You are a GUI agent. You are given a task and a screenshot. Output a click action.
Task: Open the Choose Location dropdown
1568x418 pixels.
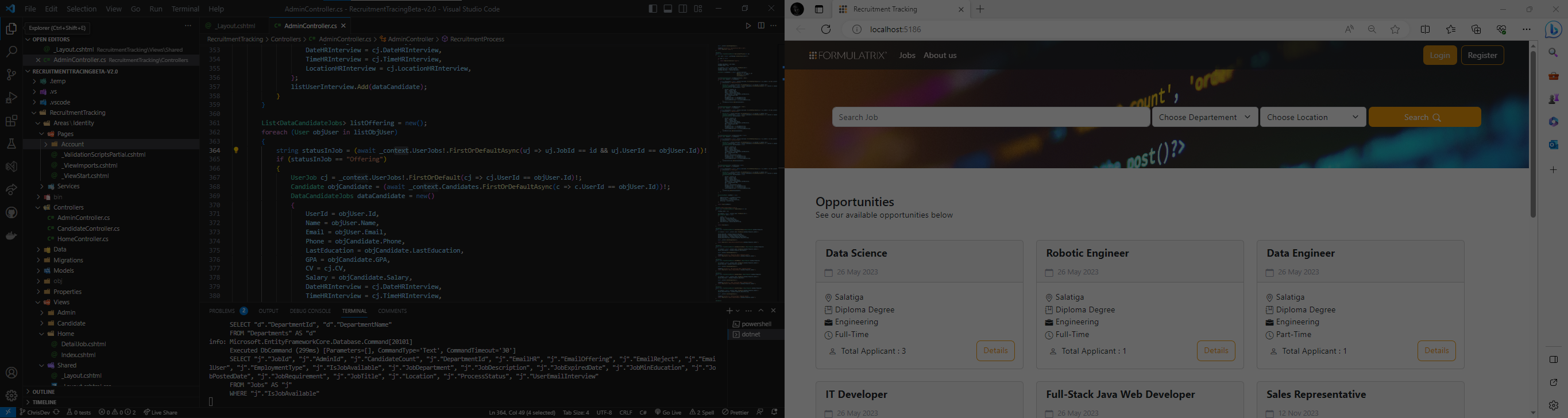(x=1312, y=118)
